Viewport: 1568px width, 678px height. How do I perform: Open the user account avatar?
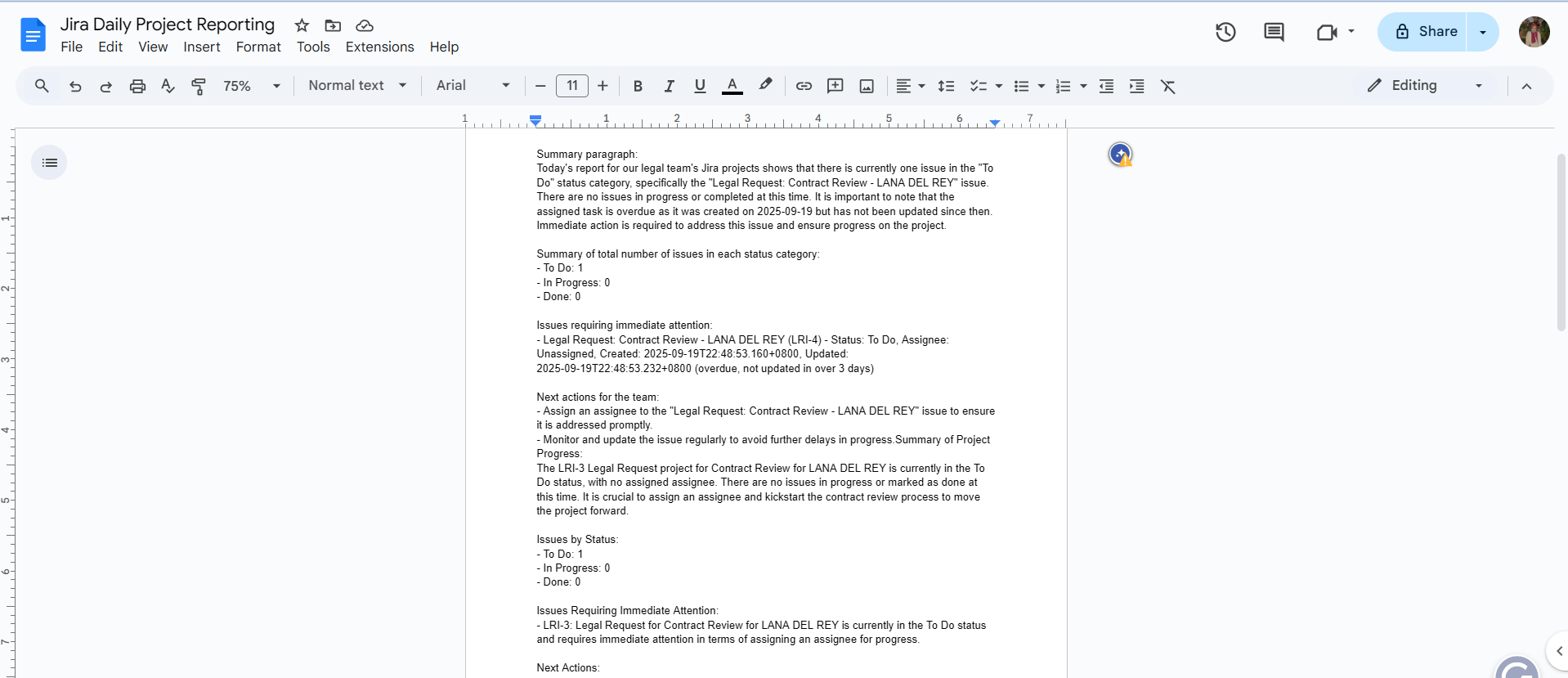click(x=1534, y=32)
